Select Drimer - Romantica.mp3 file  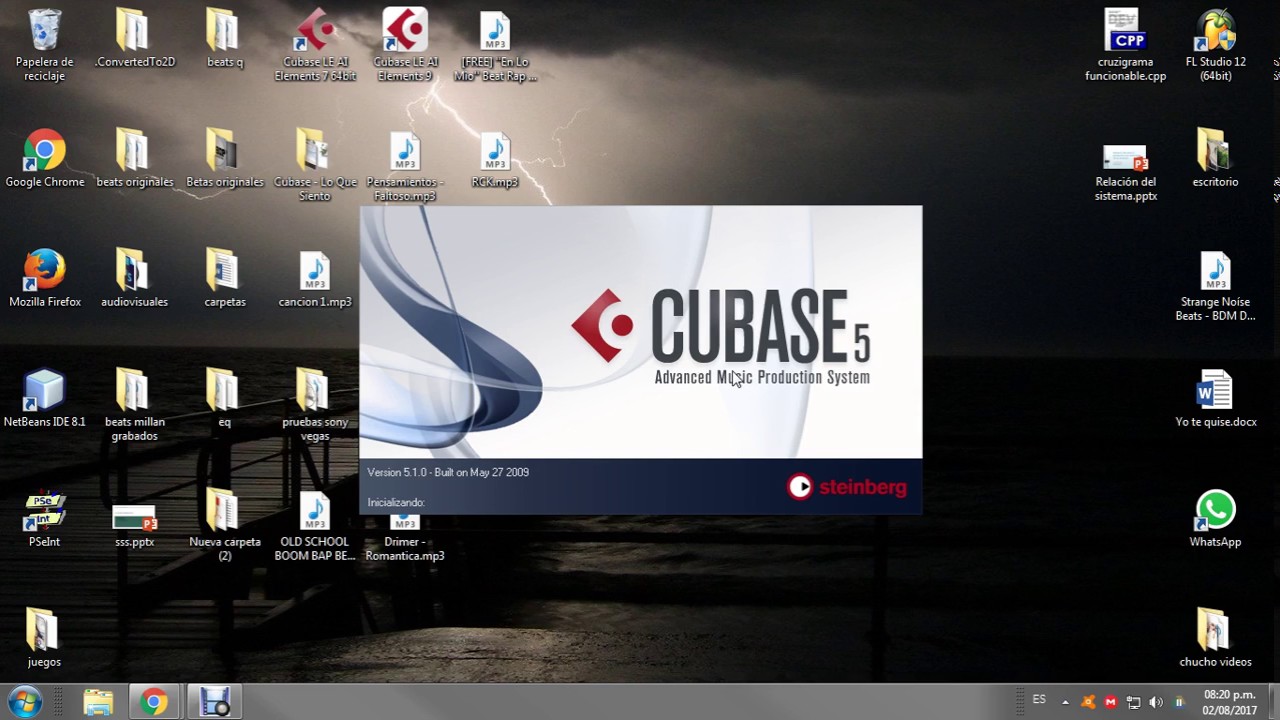coord(405,540)
